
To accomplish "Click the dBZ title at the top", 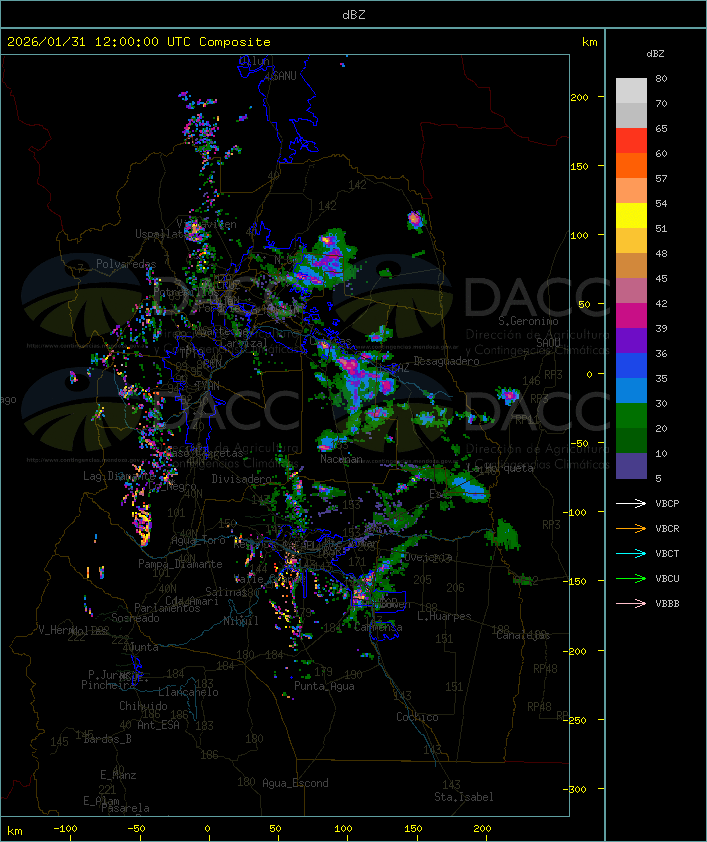I will coord(353,14).
